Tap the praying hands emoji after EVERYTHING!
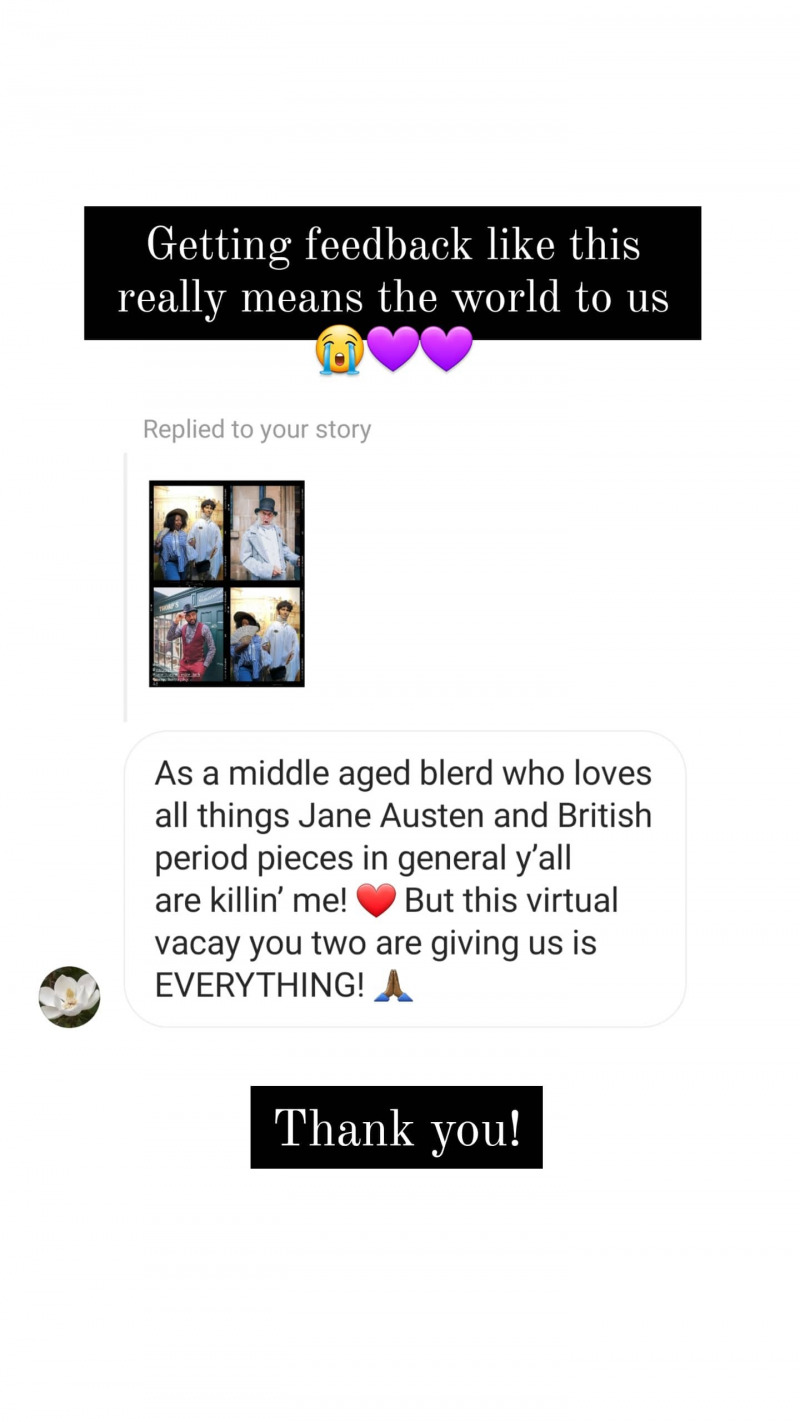This screenshot has height=1422, width=800. 393,985
